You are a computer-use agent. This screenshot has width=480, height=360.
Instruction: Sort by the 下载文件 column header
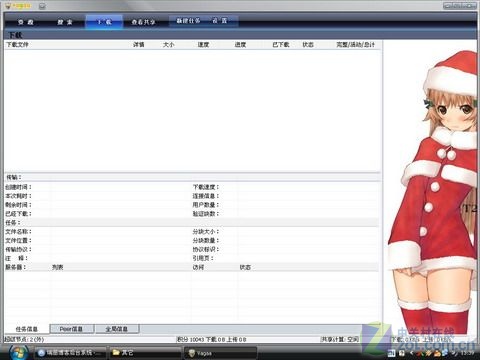click(x=17, y=45)
